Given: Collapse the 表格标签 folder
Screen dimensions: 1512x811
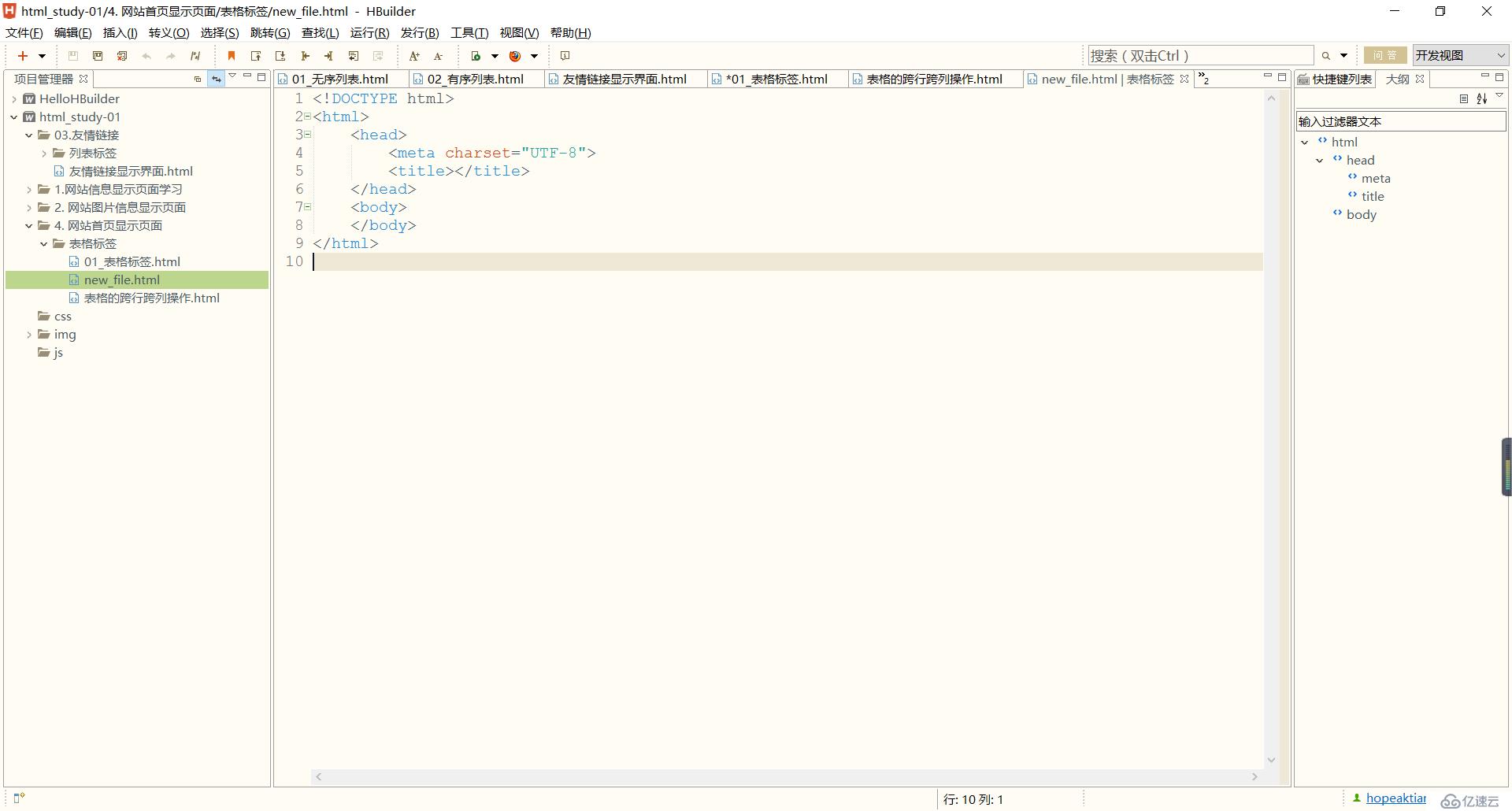Looking at the screenshot, I should click(44, 244).
